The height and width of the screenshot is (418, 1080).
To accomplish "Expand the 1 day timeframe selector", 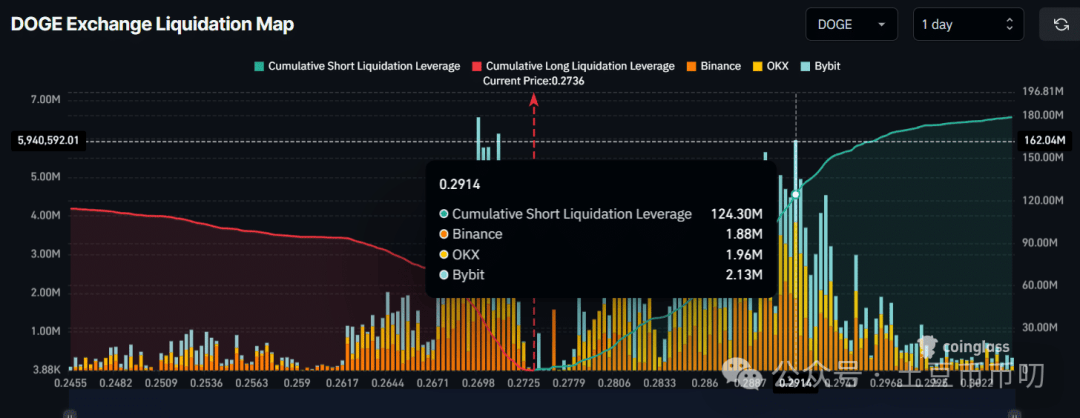I will click(x=968, y=24).
